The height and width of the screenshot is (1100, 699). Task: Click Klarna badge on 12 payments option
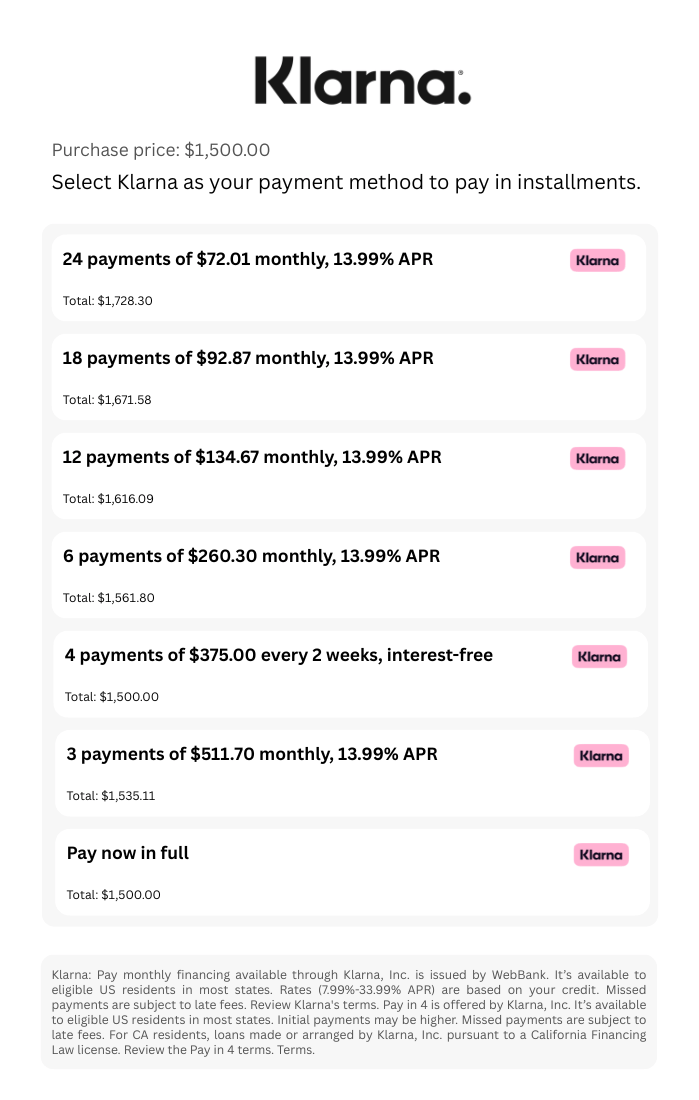(x=597, y=458)
